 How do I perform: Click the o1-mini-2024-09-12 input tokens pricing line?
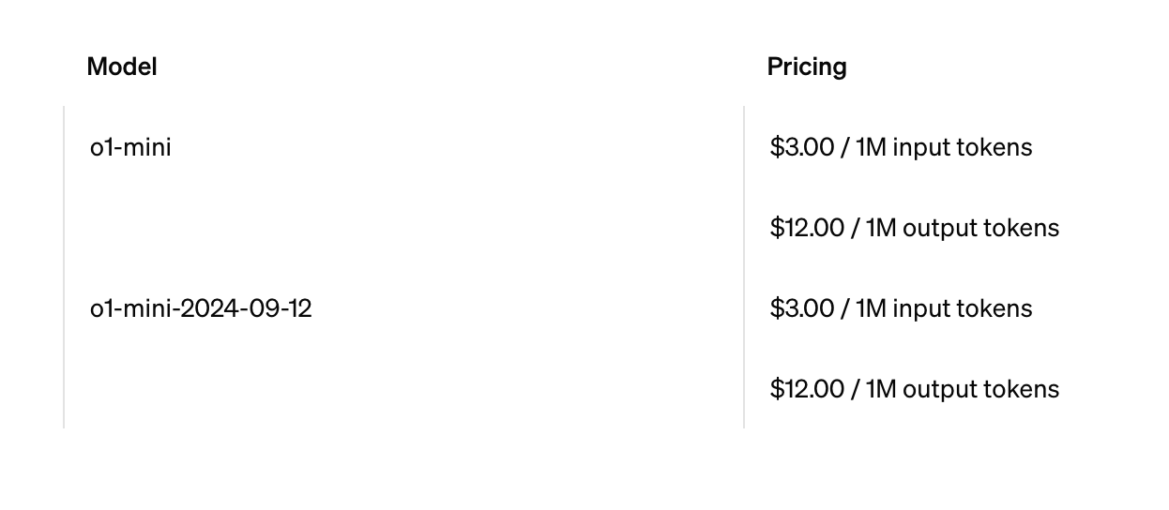[900, 309]
